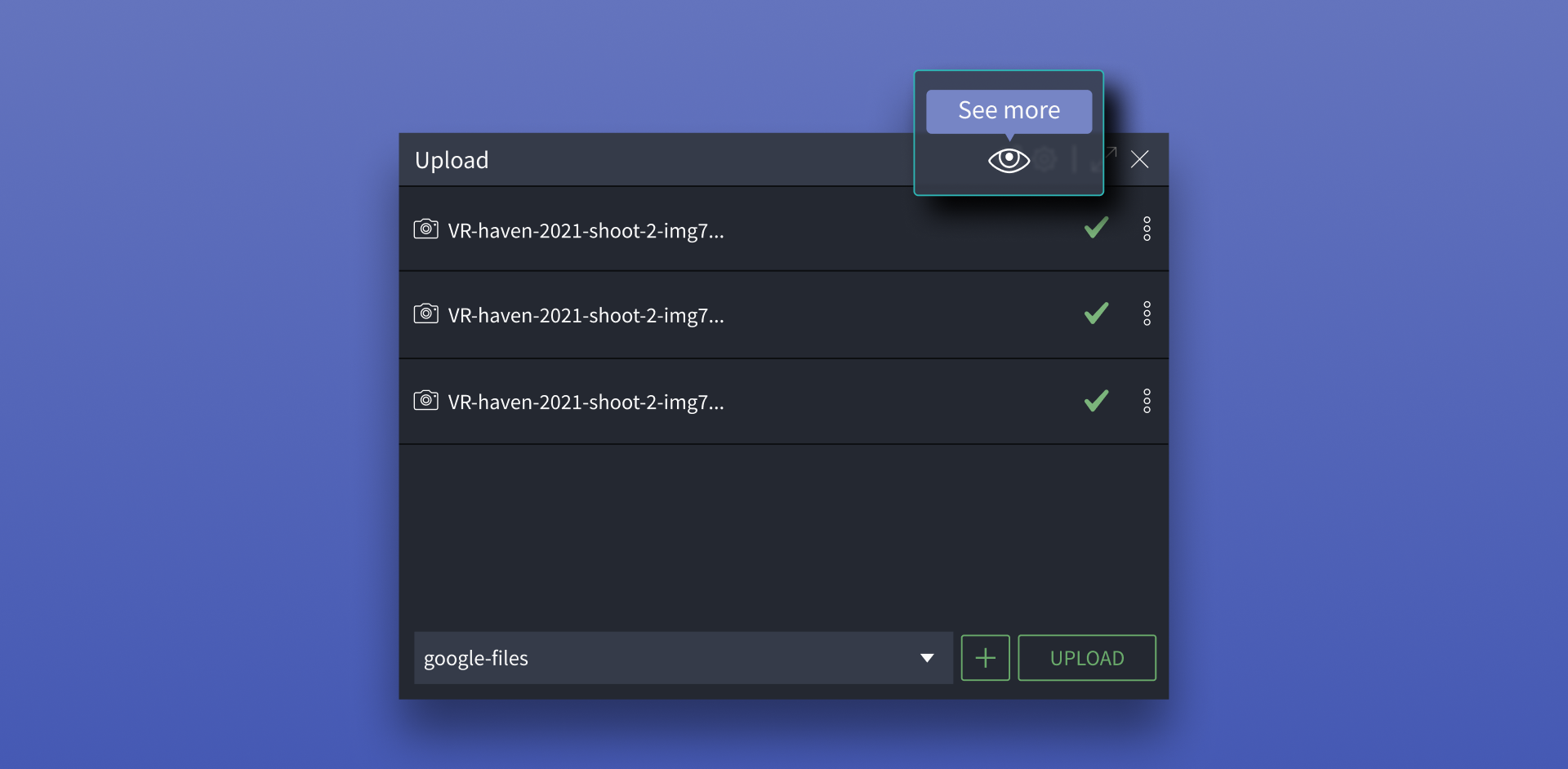Open the three-dot menu of the first file row

[1147, 229]
